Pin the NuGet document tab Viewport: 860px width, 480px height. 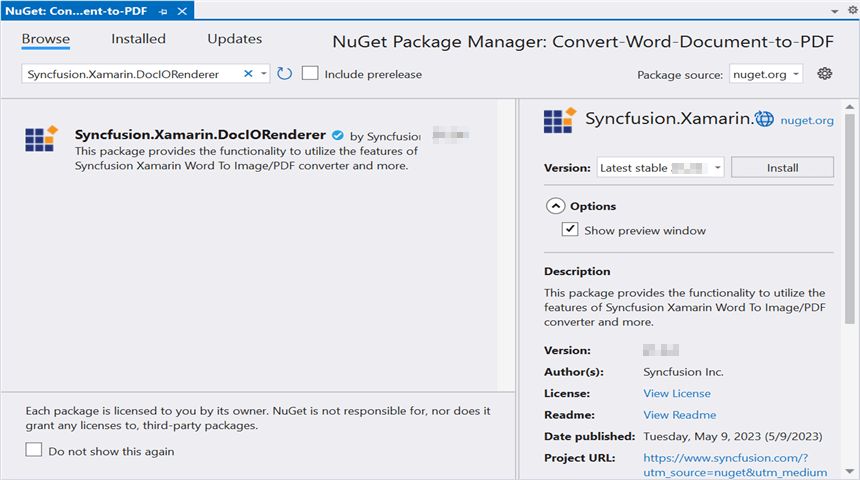[163, 12]
